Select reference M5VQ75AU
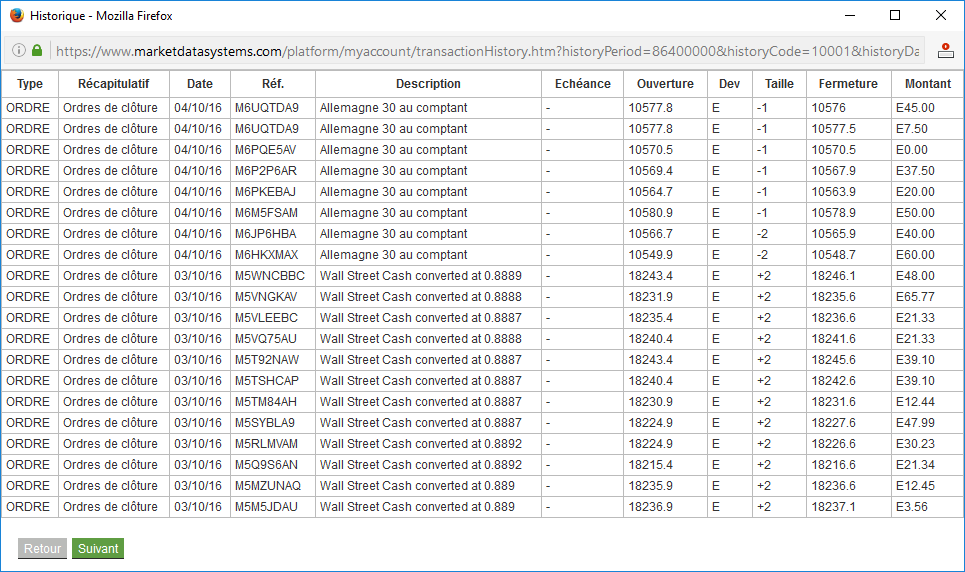Image resolution: width=965 pixels, height=572 pixels. click(265, 338)
